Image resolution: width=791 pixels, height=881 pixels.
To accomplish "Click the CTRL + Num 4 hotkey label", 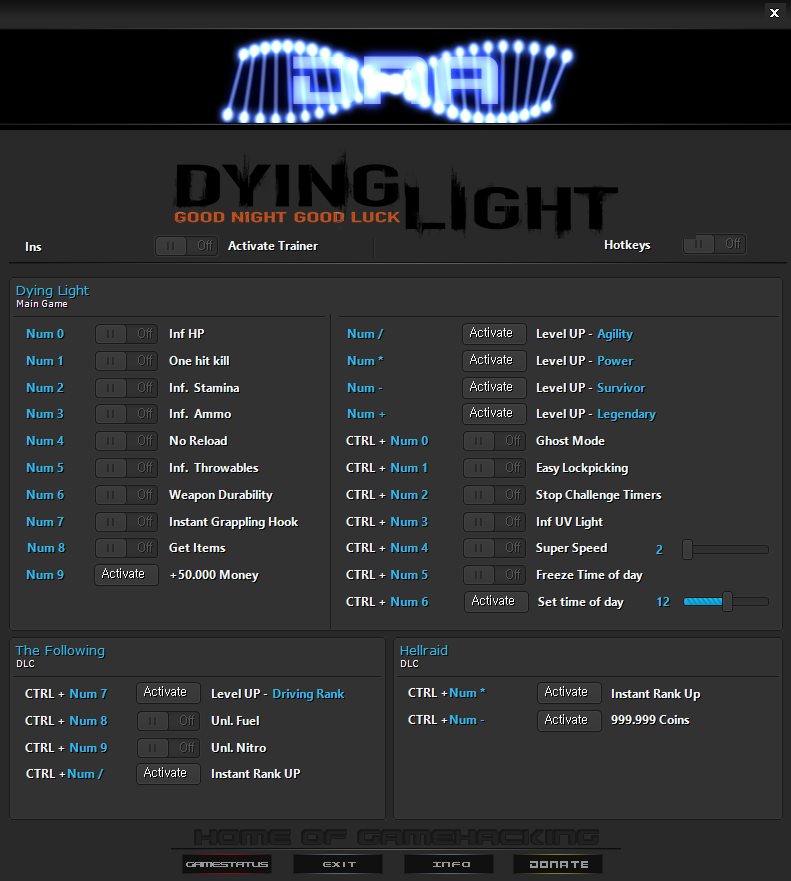I will (x=387, y=548).
